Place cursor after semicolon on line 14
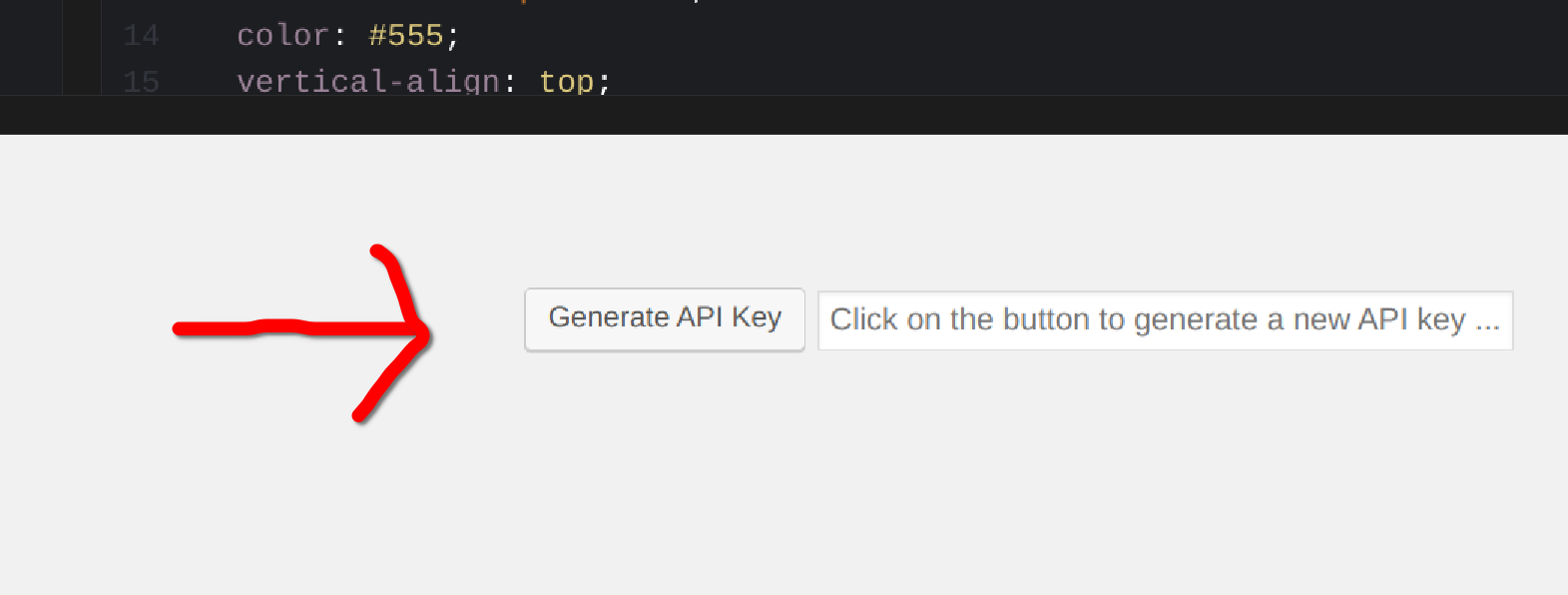The width and height of the screenshot is (1568, 595). point(461,36)
